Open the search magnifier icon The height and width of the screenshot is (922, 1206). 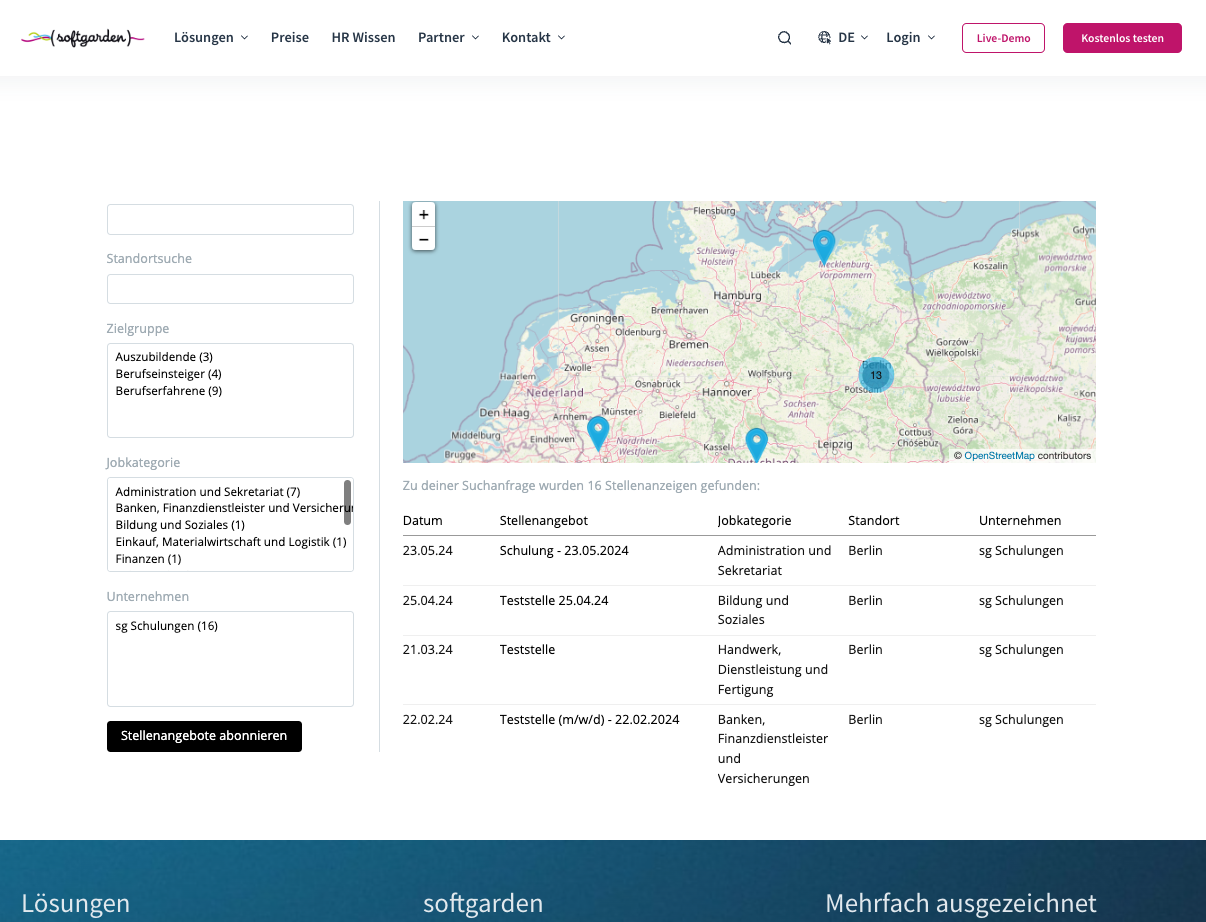[784, 38]
